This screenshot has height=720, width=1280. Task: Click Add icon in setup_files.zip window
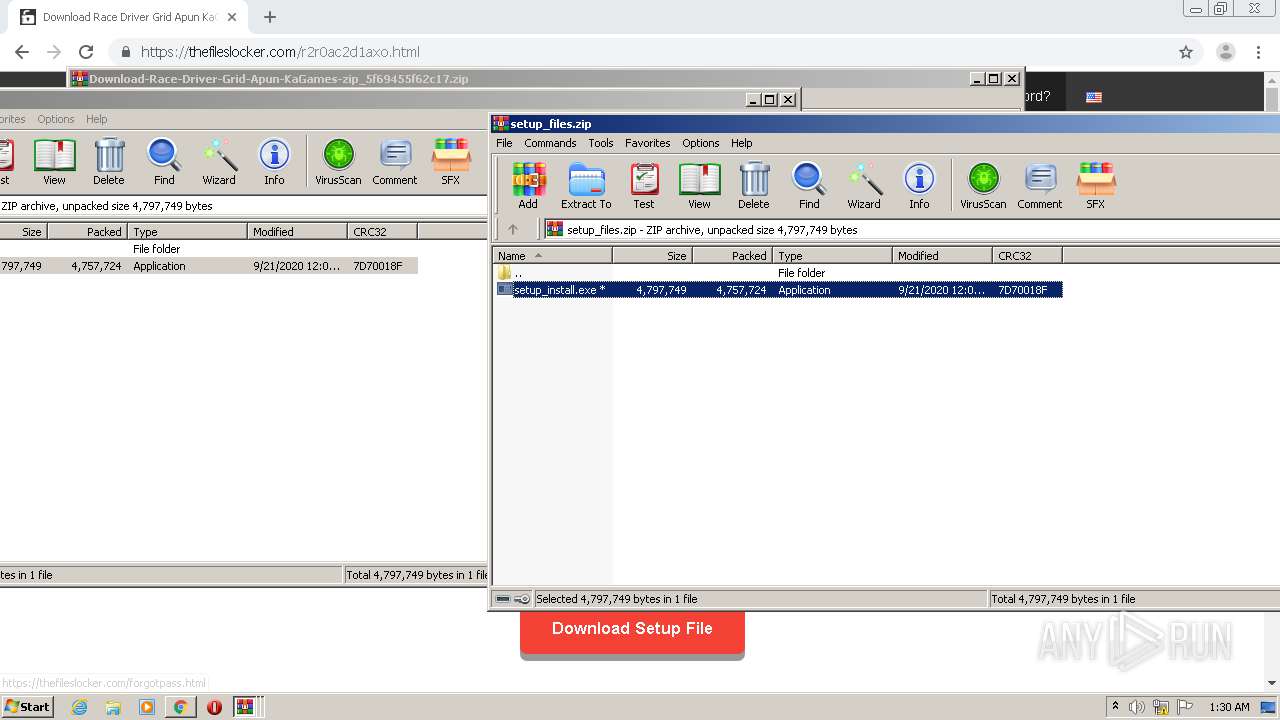[528, 186]
